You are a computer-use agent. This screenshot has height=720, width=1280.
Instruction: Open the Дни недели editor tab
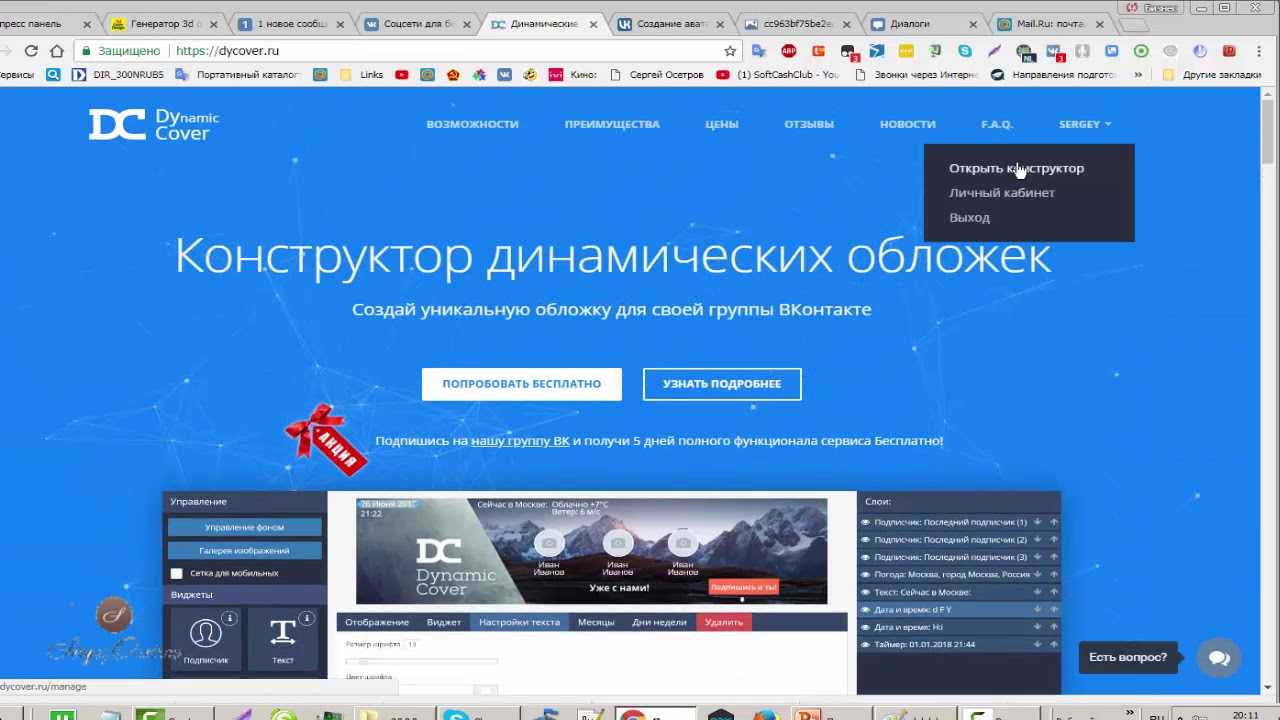click(659, 622)
